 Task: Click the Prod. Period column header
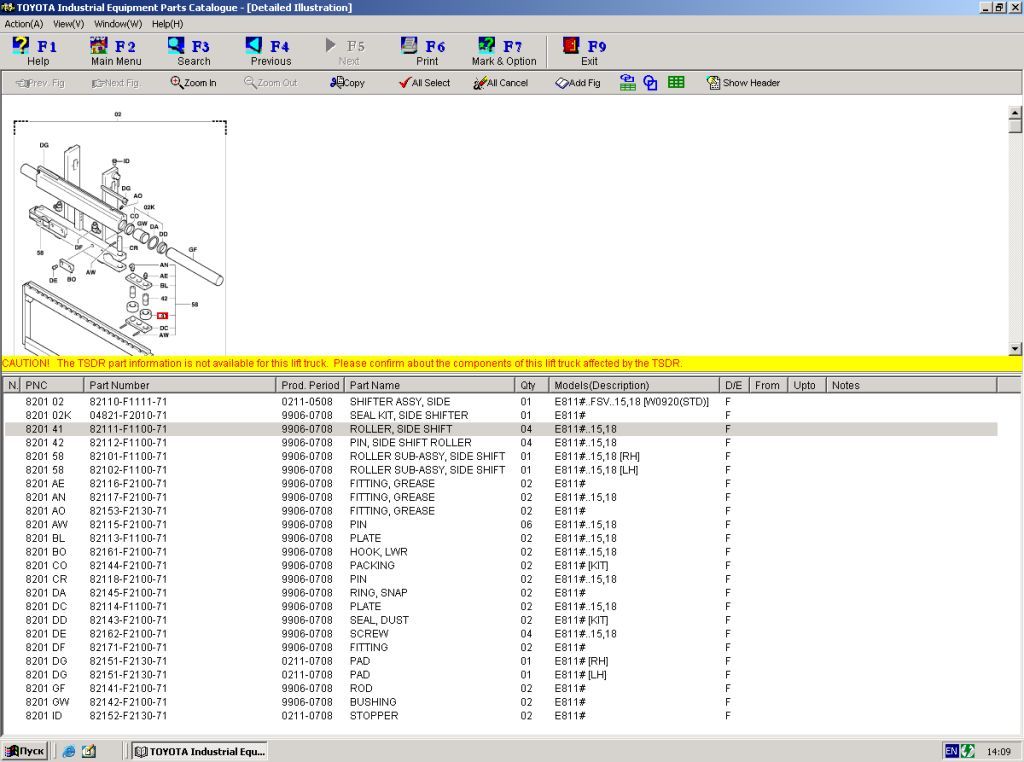(x=310, y=385)
